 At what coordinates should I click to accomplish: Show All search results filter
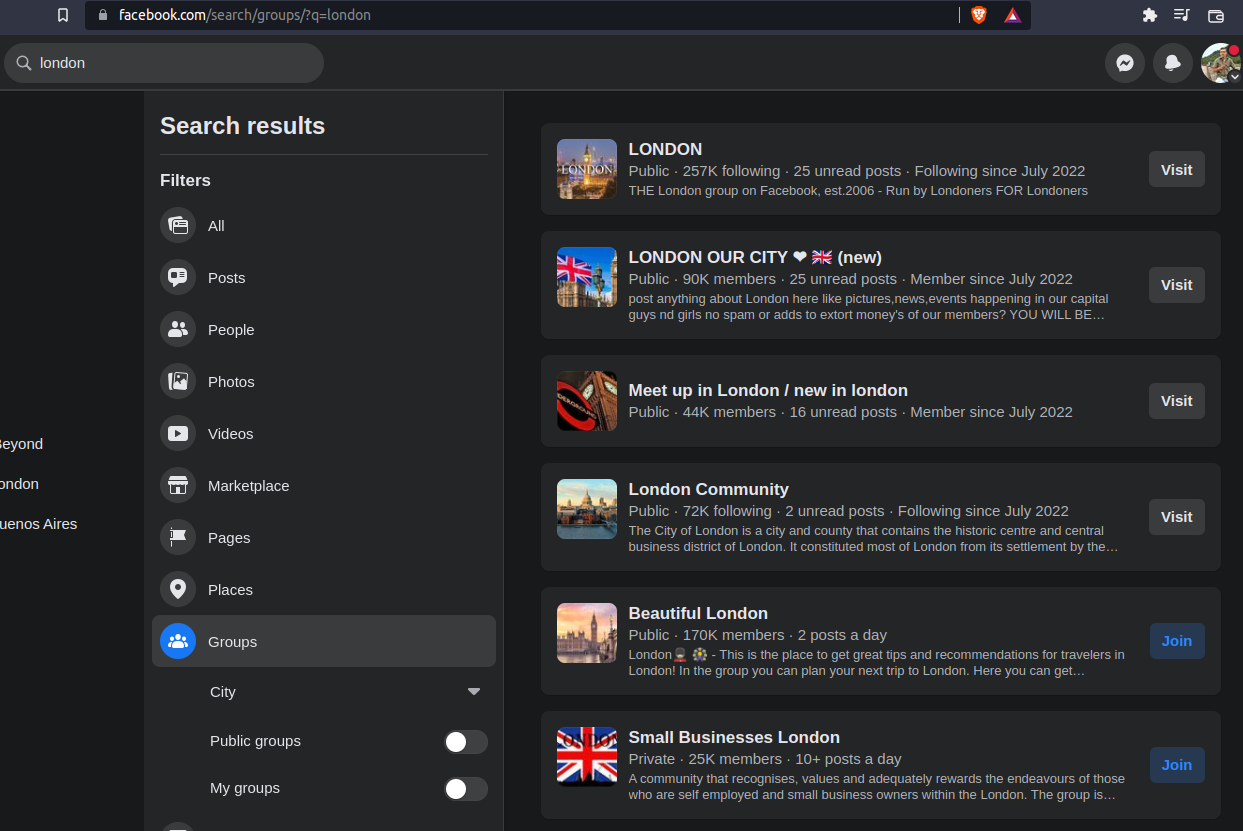point(324,226)
